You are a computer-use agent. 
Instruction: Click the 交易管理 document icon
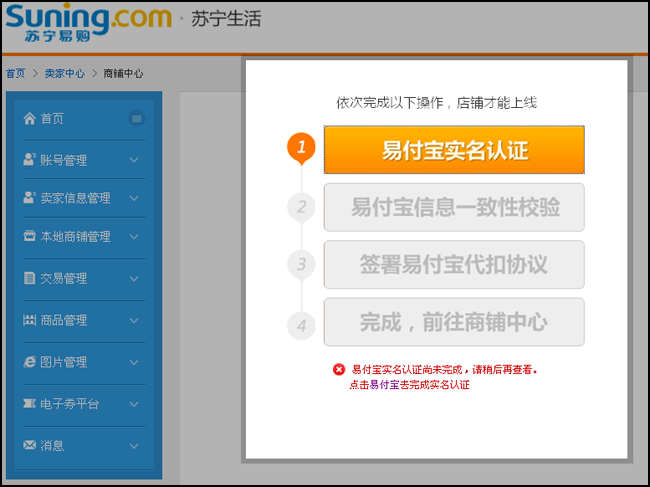click(30, 278)
